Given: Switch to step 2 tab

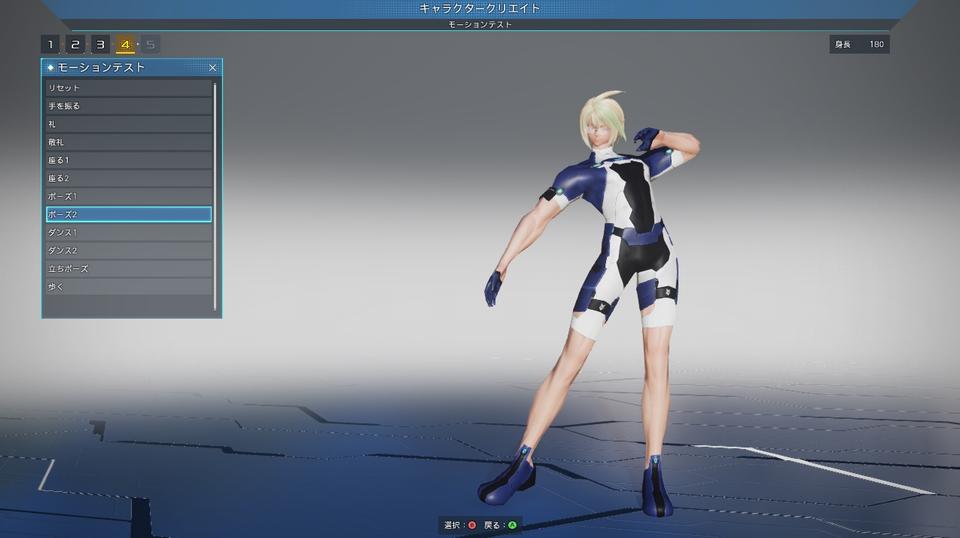Looking at the screenshot, I should point(75,44).
